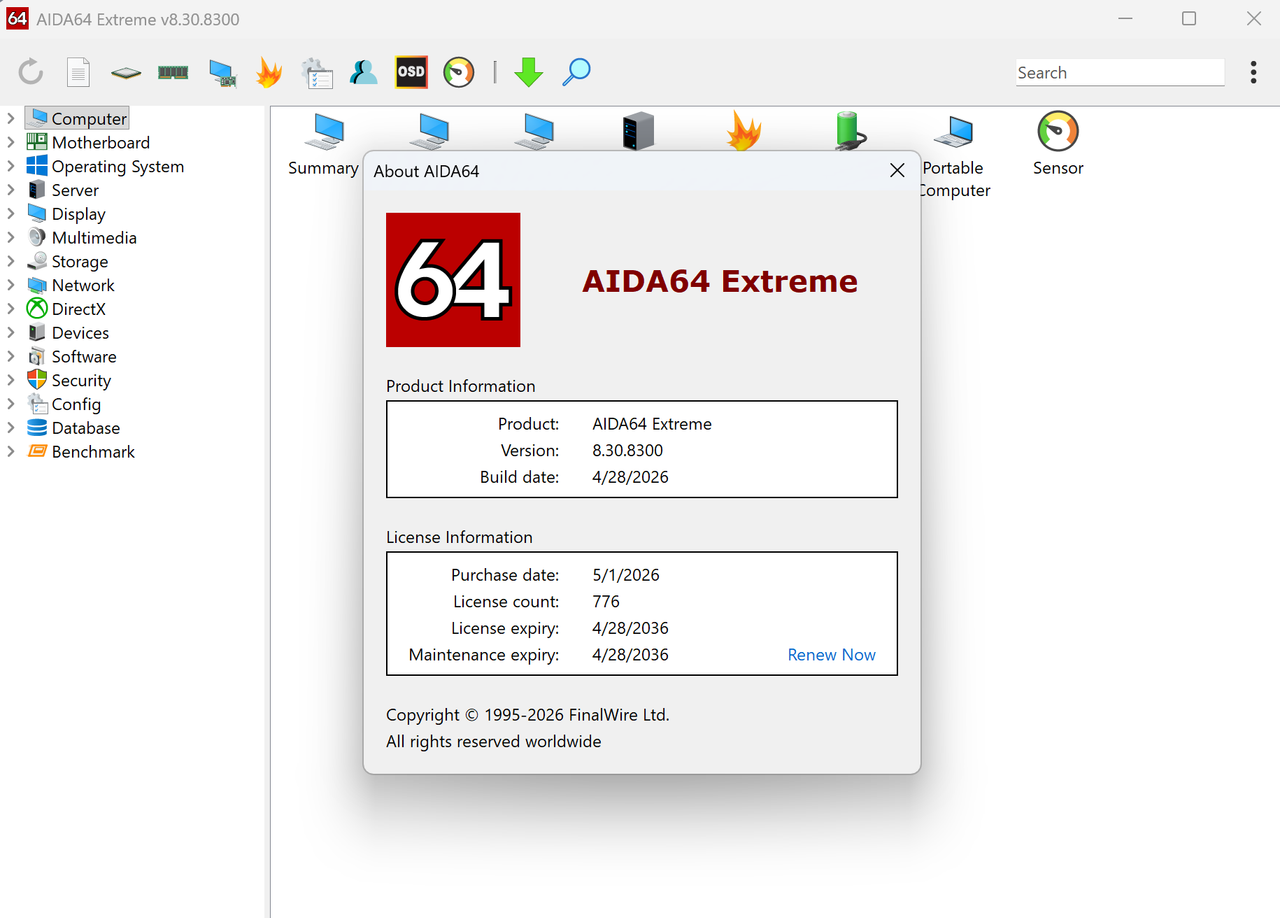The image size is (1280, 918).
Task: Click the AIDA64 Extreme dark red heading
Action: (720, 281)
